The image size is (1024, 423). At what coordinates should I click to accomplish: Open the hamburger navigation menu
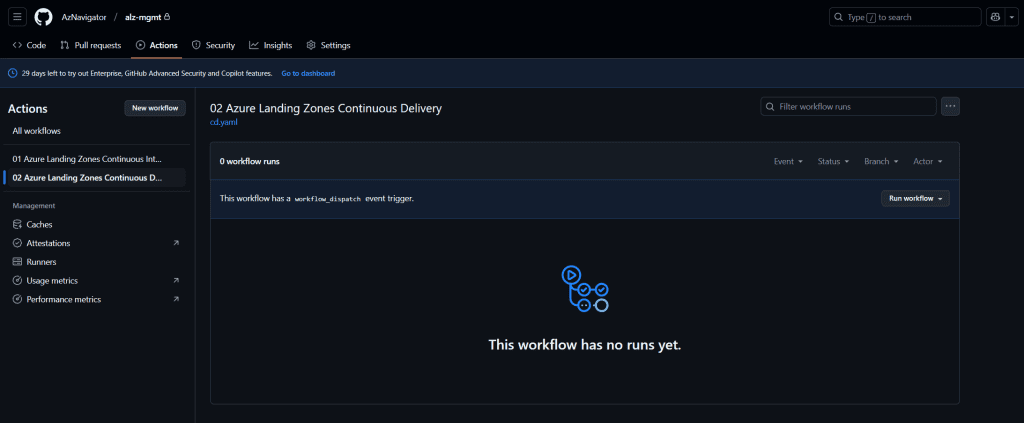pyautogui.click(x=18, y=17)
